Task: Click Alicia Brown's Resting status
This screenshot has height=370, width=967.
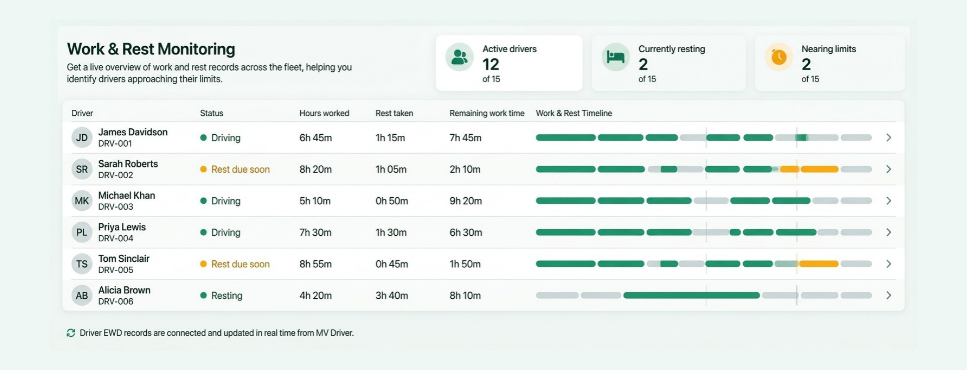Action: pyautogui.click(x=221, y=296)
